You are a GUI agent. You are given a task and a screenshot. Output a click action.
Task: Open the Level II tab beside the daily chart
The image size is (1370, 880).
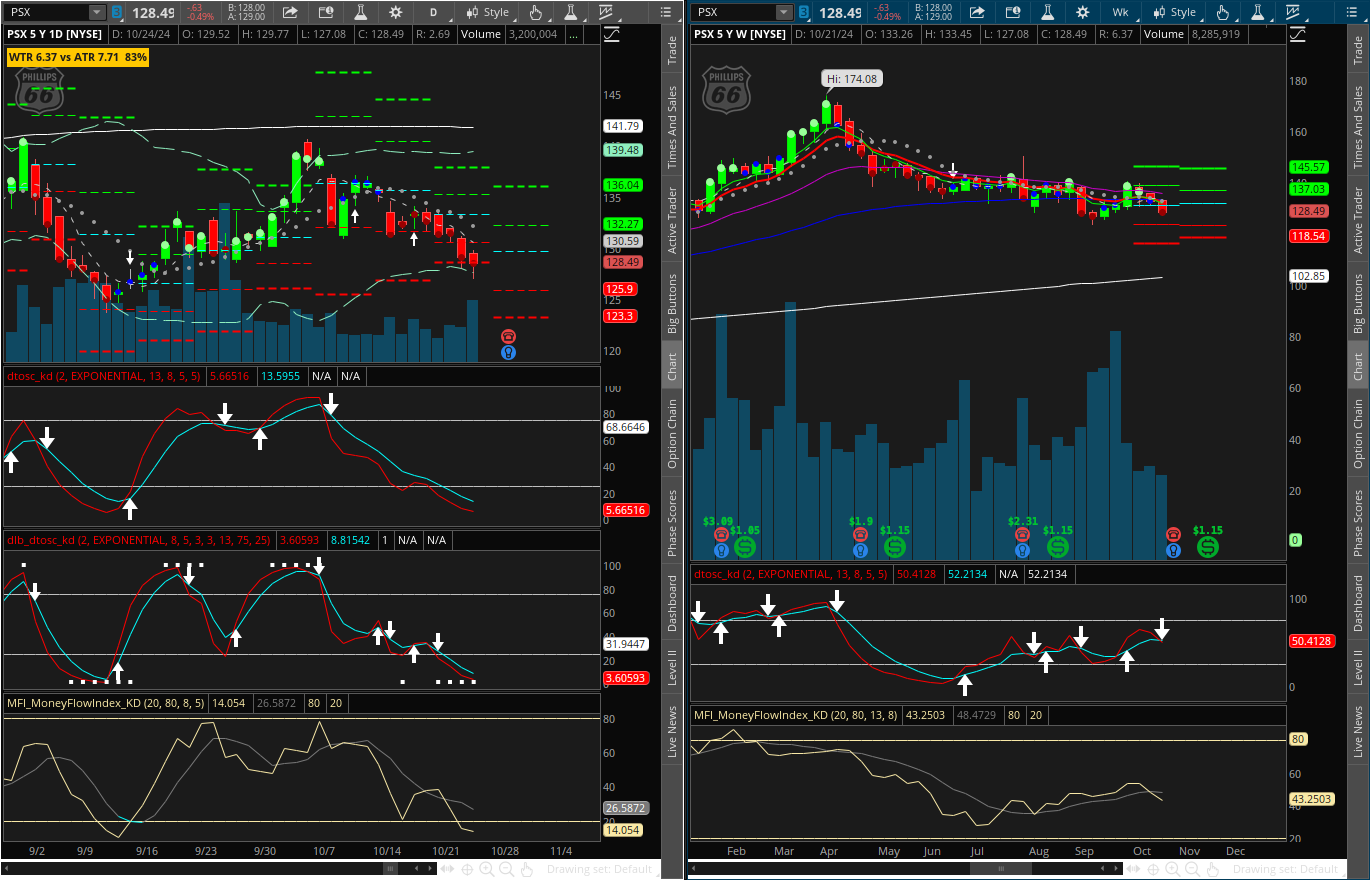pyautogui.click(x=672, y=667)
